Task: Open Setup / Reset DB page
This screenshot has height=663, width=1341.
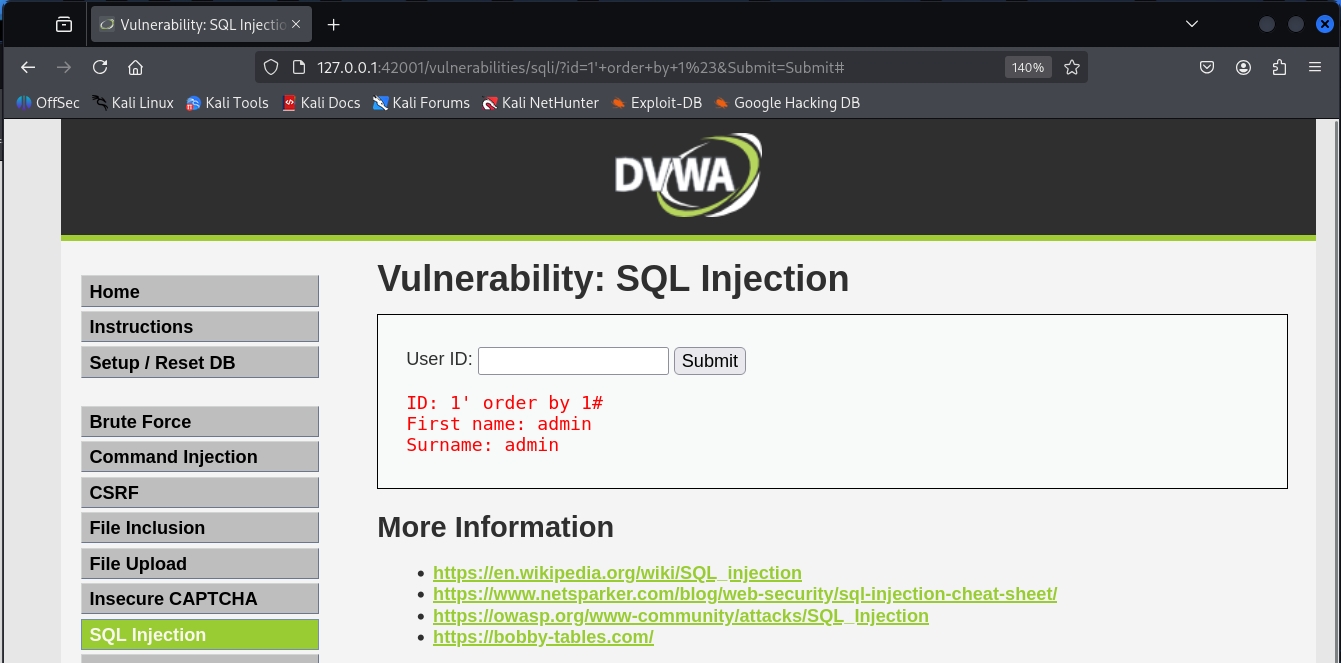Action: [200, 362]
